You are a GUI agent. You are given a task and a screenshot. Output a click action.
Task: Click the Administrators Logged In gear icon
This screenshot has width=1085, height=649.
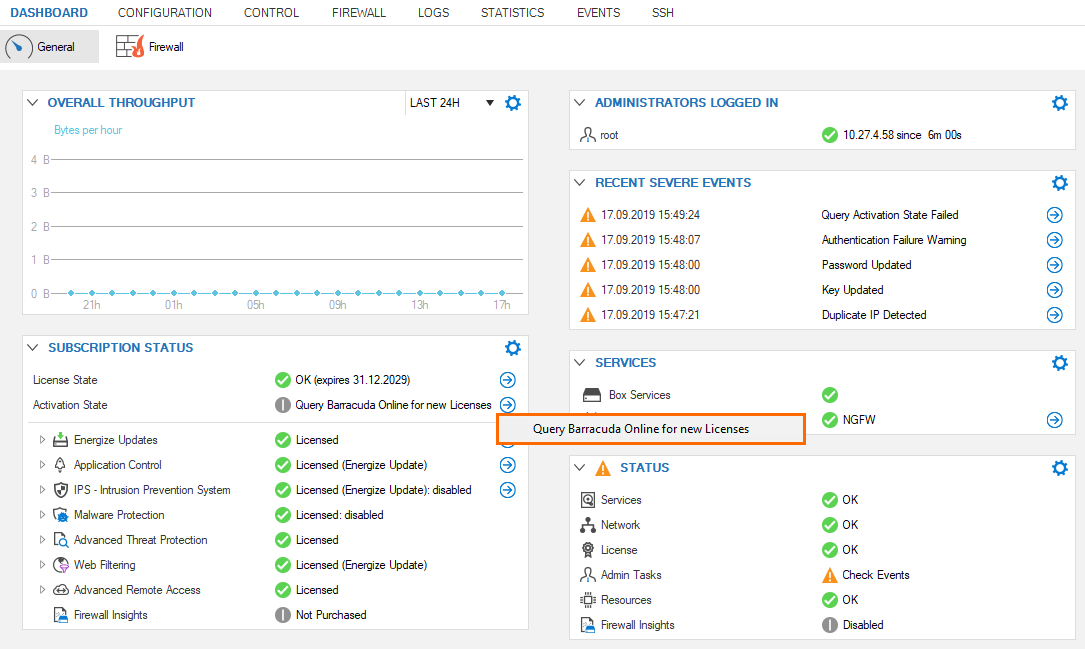pyautogui.click(x=1060, y=103)
